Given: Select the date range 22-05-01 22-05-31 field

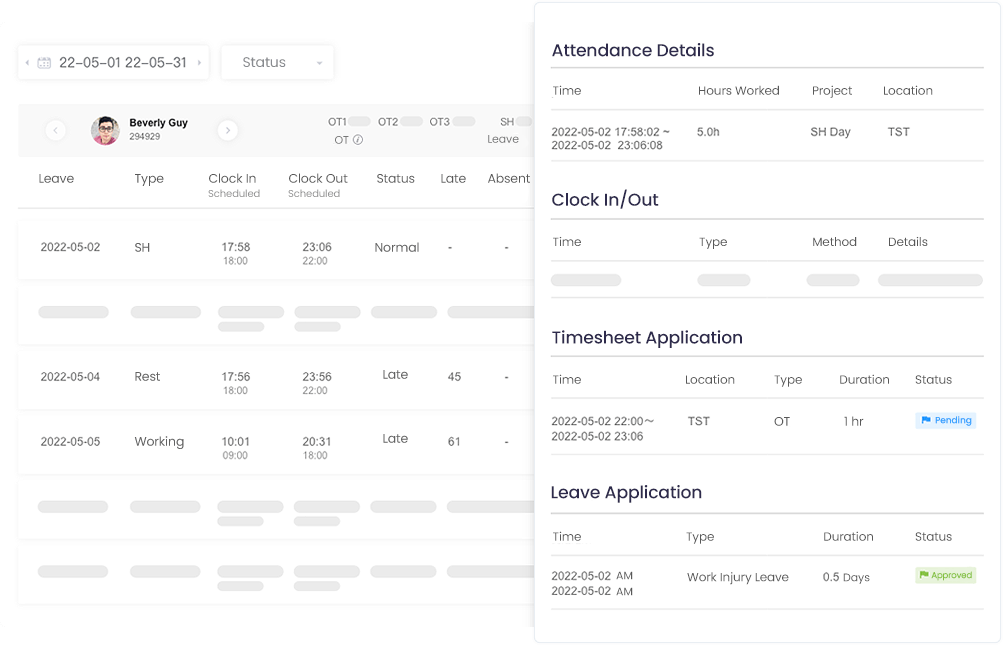Looking at the screenshot, I should 113,62.
